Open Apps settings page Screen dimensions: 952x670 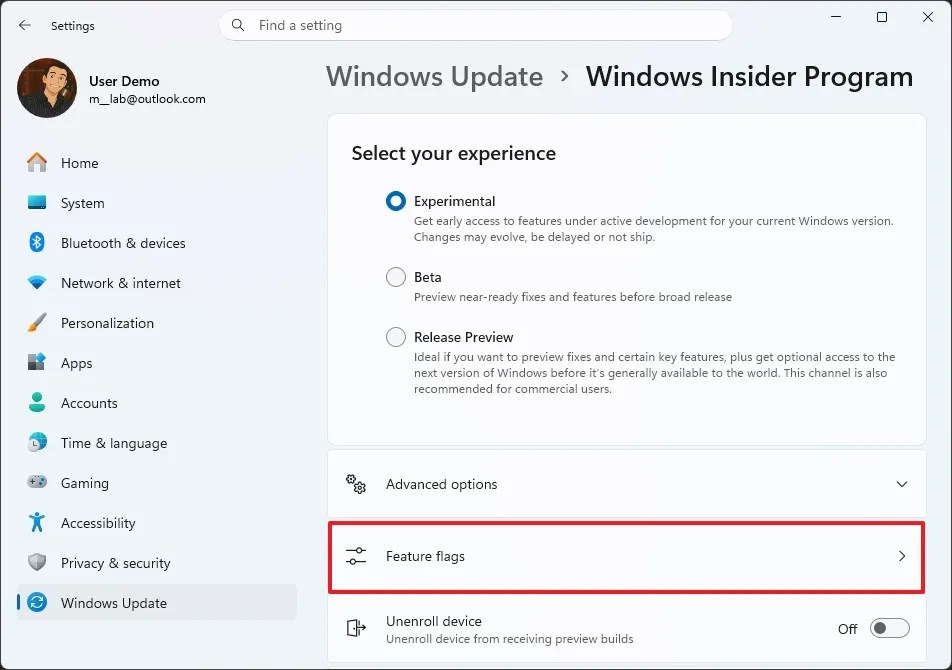[157, 363]
